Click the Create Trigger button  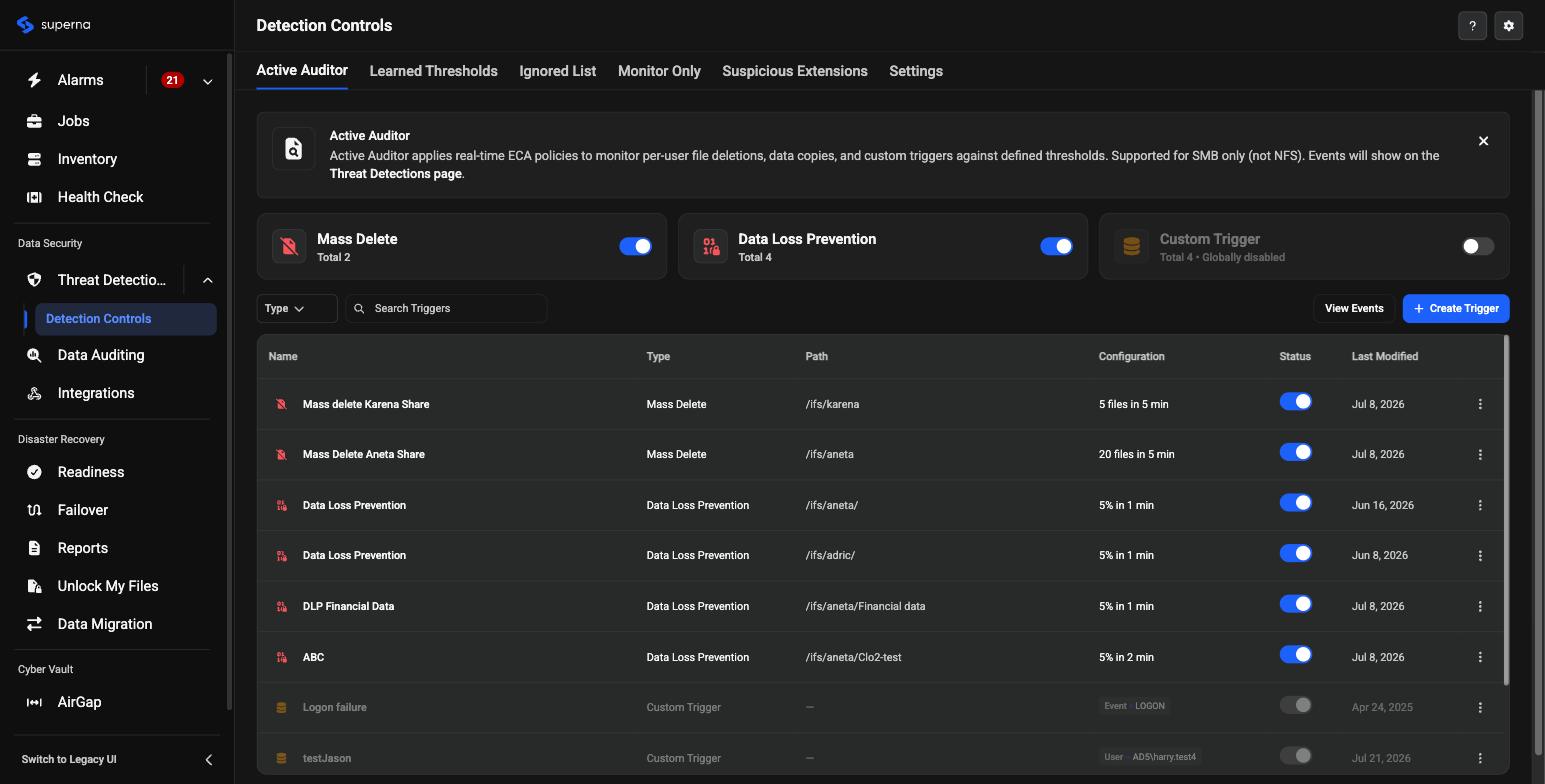click(x=1456, y=308)
